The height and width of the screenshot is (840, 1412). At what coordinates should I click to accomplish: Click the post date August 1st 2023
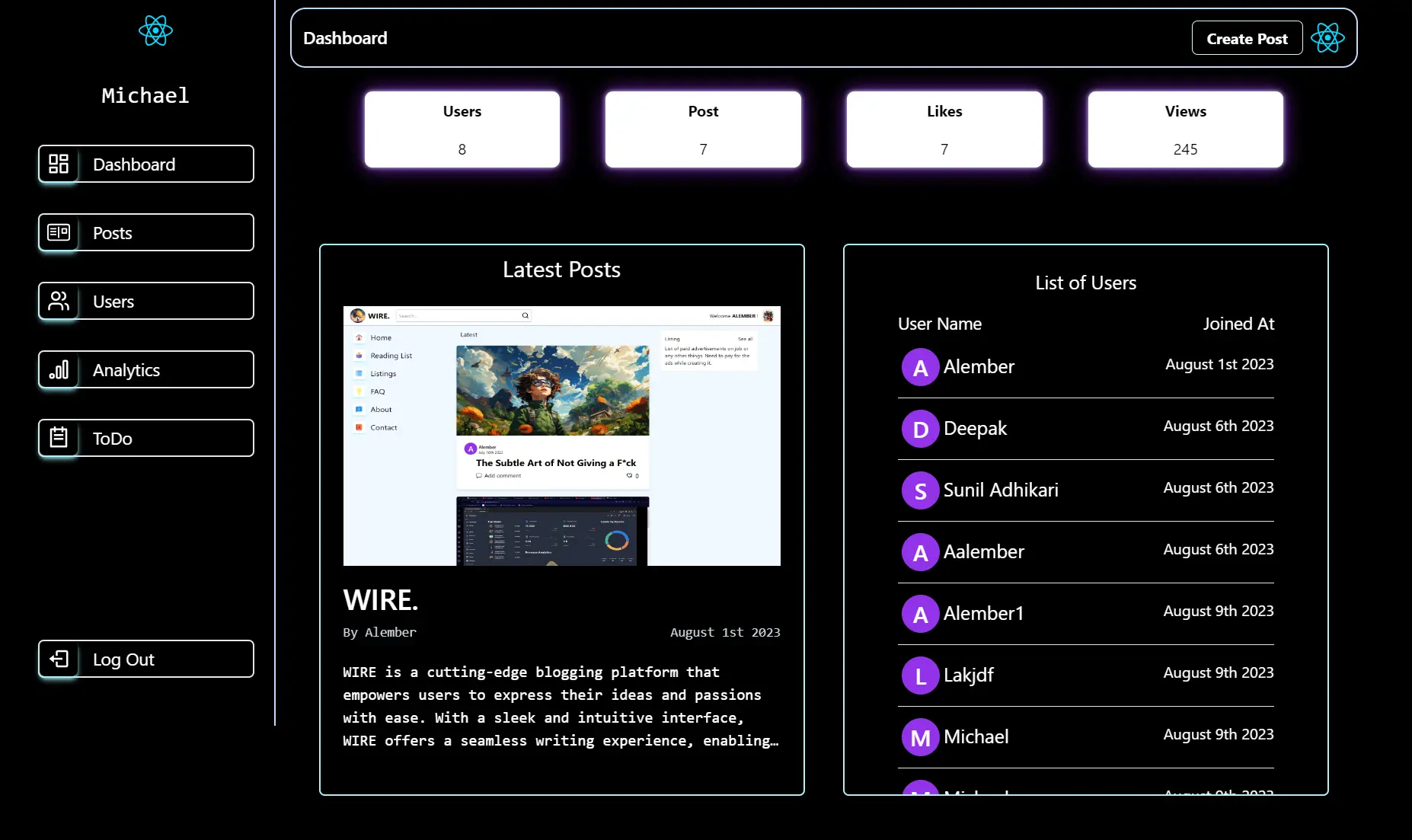pyautogui.click(x=725, y=632)
